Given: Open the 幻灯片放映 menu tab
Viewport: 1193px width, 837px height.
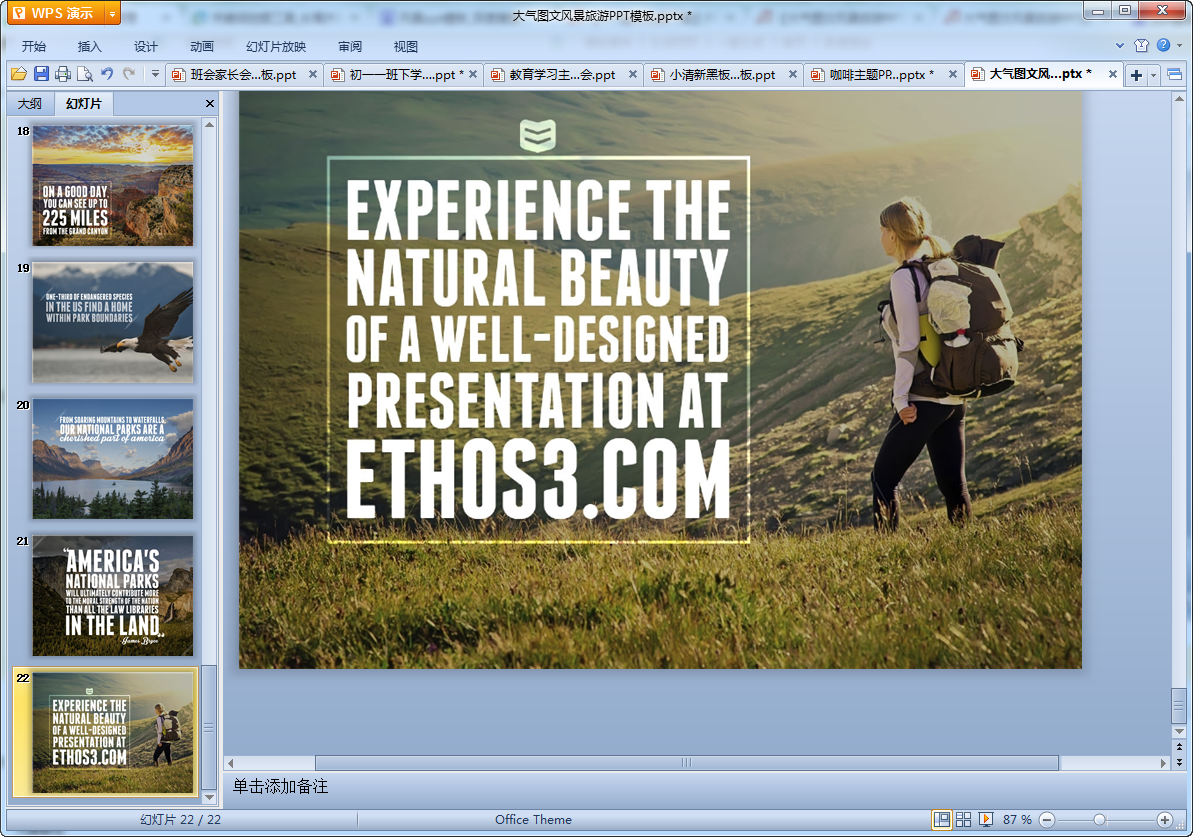Looking at the screenshot, I should [x=275, y=46].
